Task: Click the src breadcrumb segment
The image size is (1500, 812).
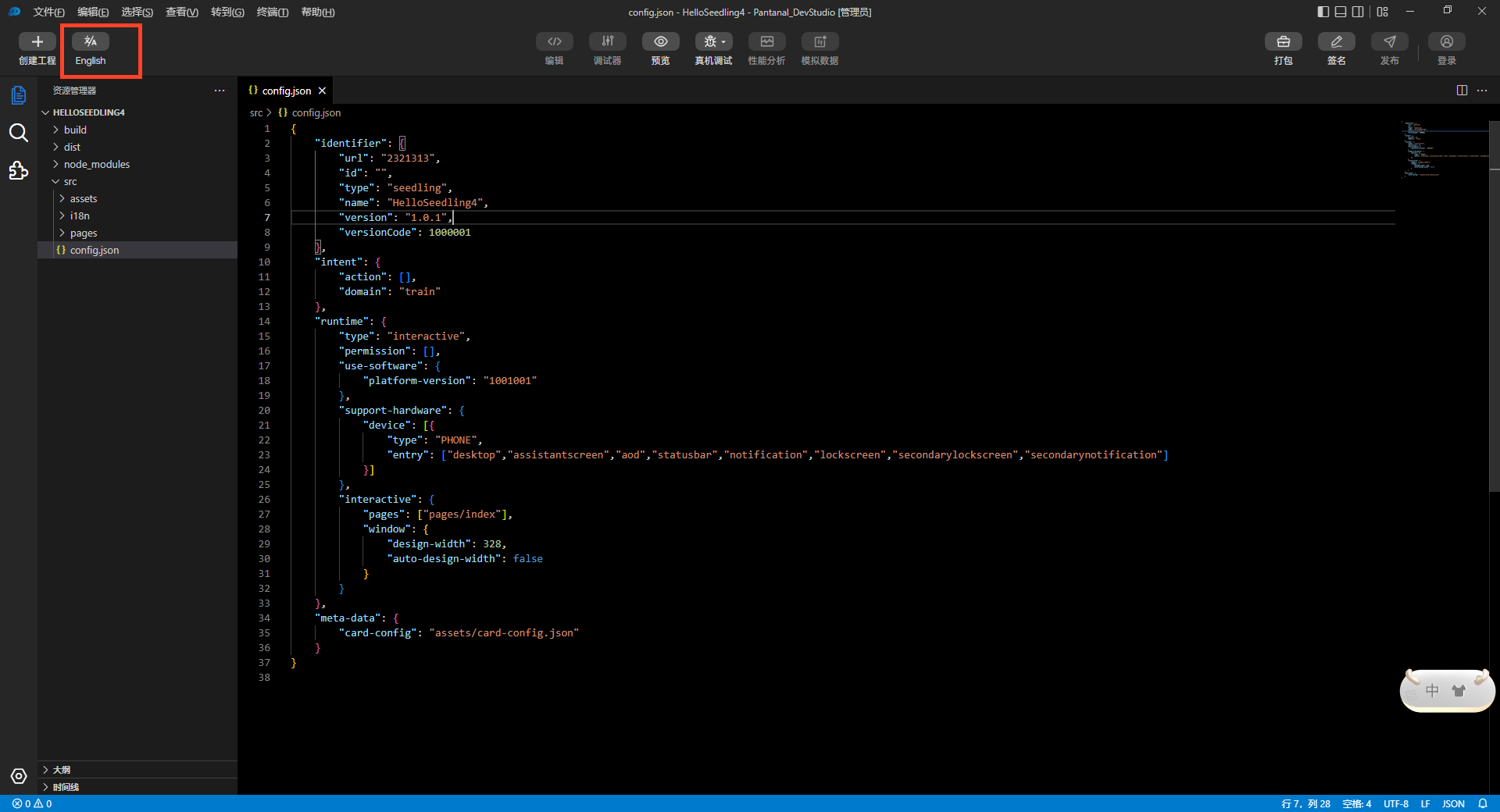Action: point(256,112)
